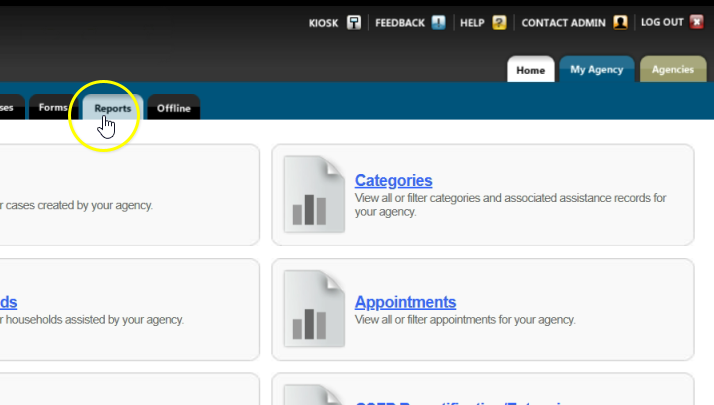Click the Feedback icon beside FEEDBACK label
The height and width of the screenshot is (405, 714).
[x=438, y=22]
